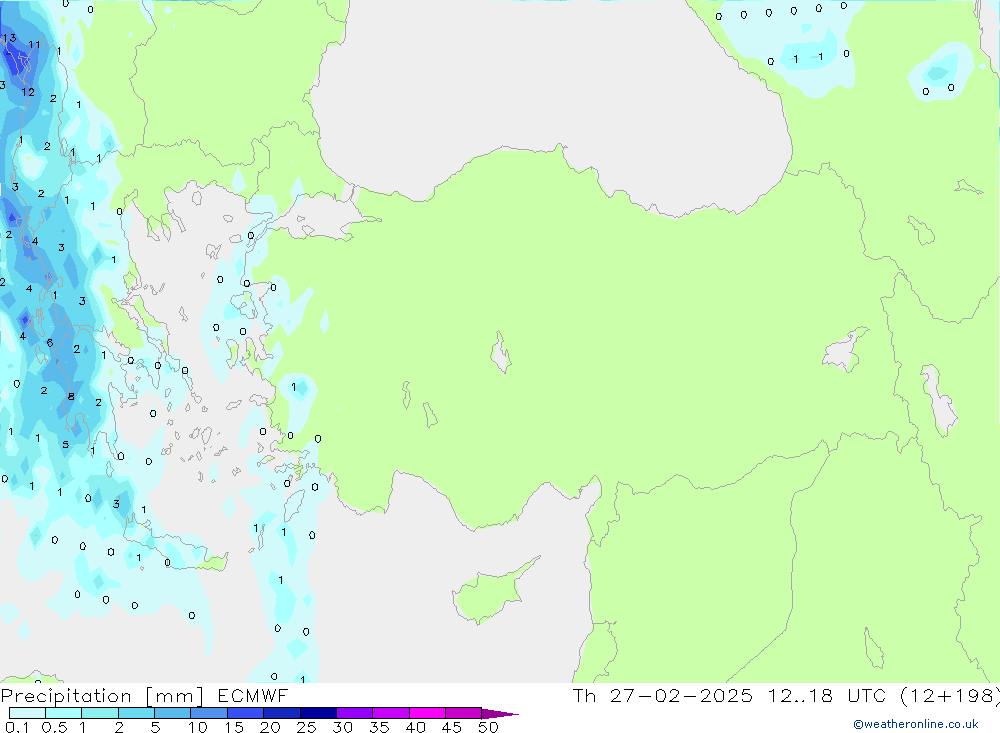
Task: Click the 1–2 mm legend color swatch
Action: click(x=99, y=713)
